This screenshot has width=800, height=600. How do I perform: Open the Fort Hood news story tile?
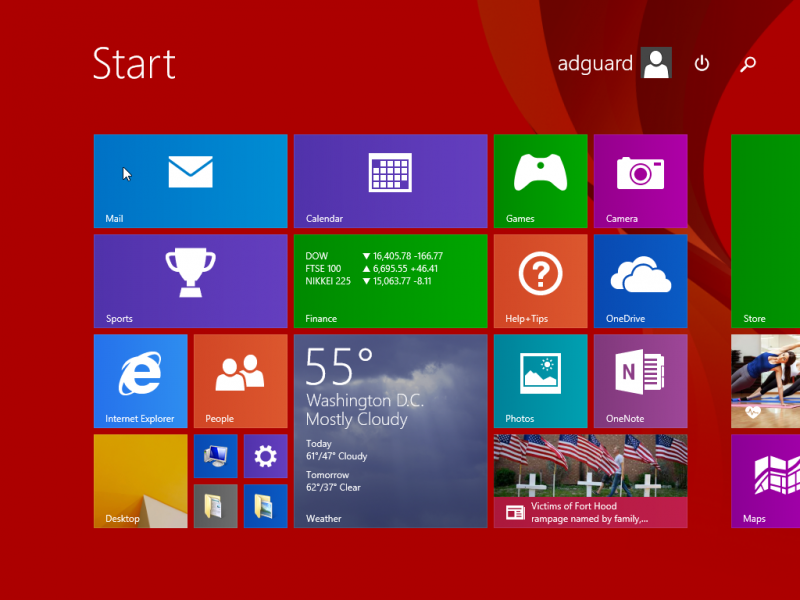point(590,481)
